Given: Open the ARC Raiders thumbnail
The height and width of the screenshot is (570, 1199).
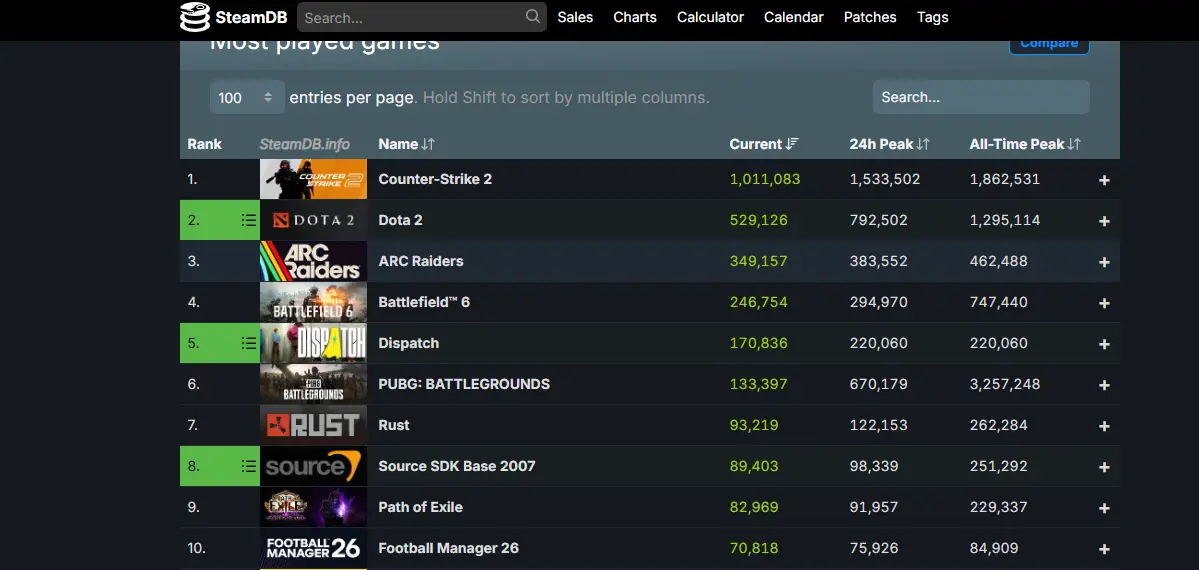Looking at the screenshot, I should coord(314,261).
